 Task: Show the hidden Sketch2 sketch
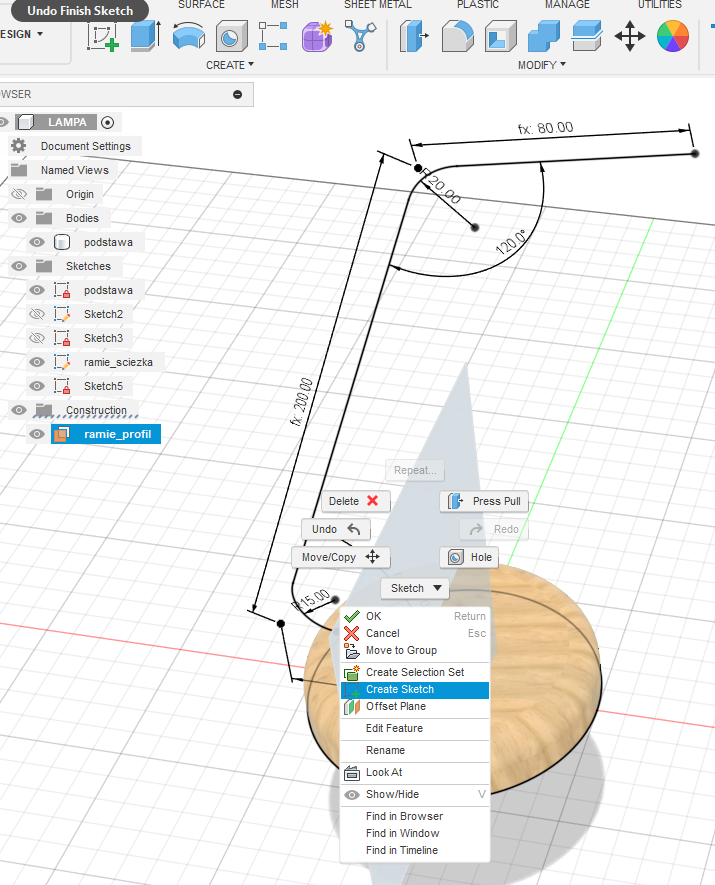38,314
